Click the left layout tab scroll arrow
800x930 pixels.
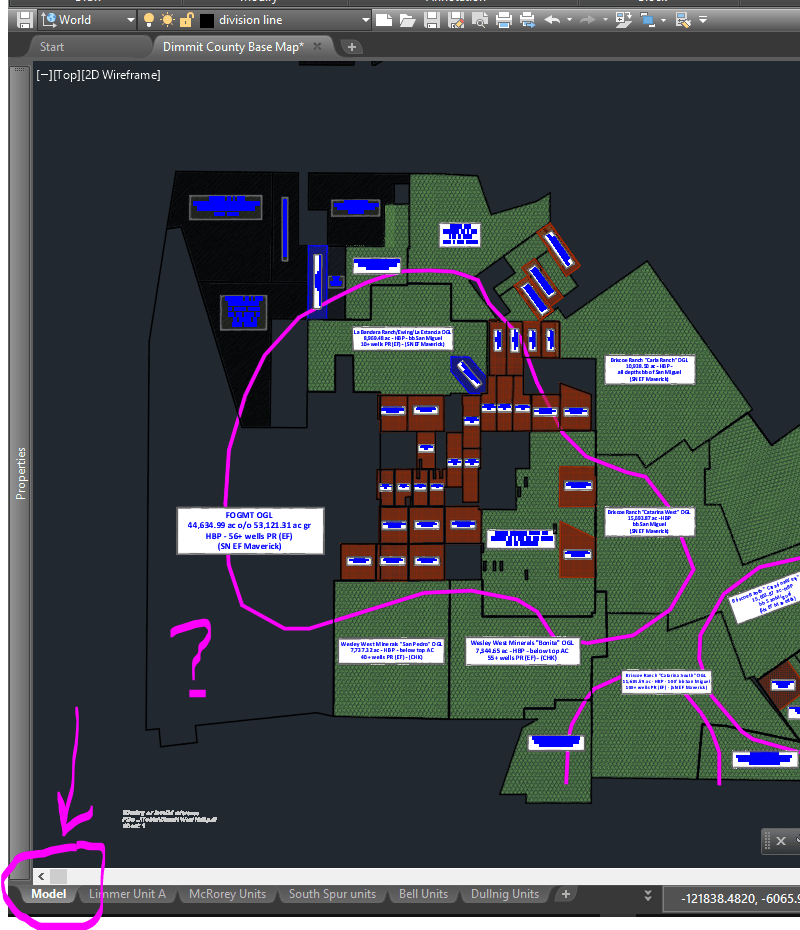tap(40, 876)
